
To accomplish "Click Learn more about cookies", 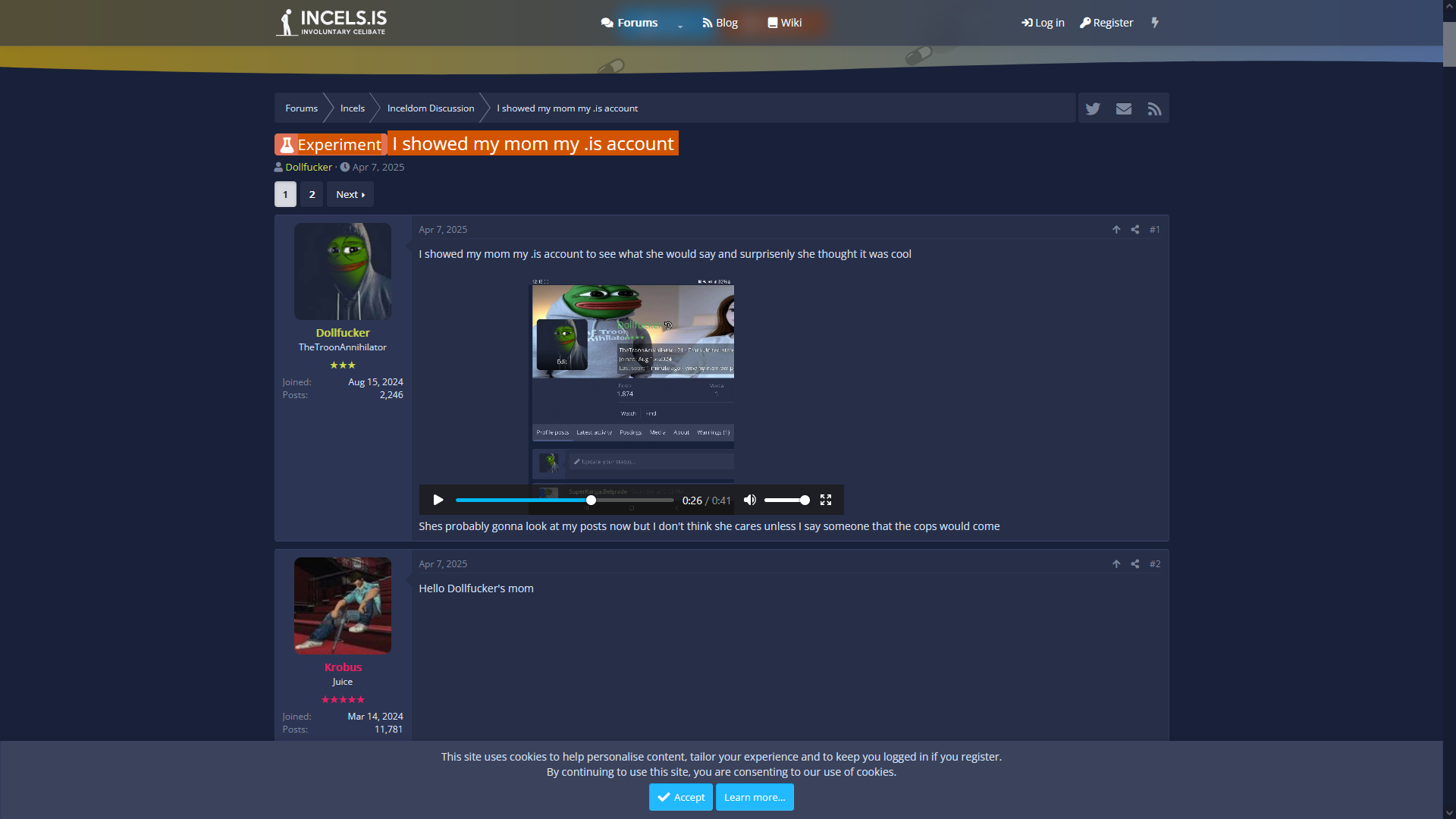I will click(x=755, y=797).
